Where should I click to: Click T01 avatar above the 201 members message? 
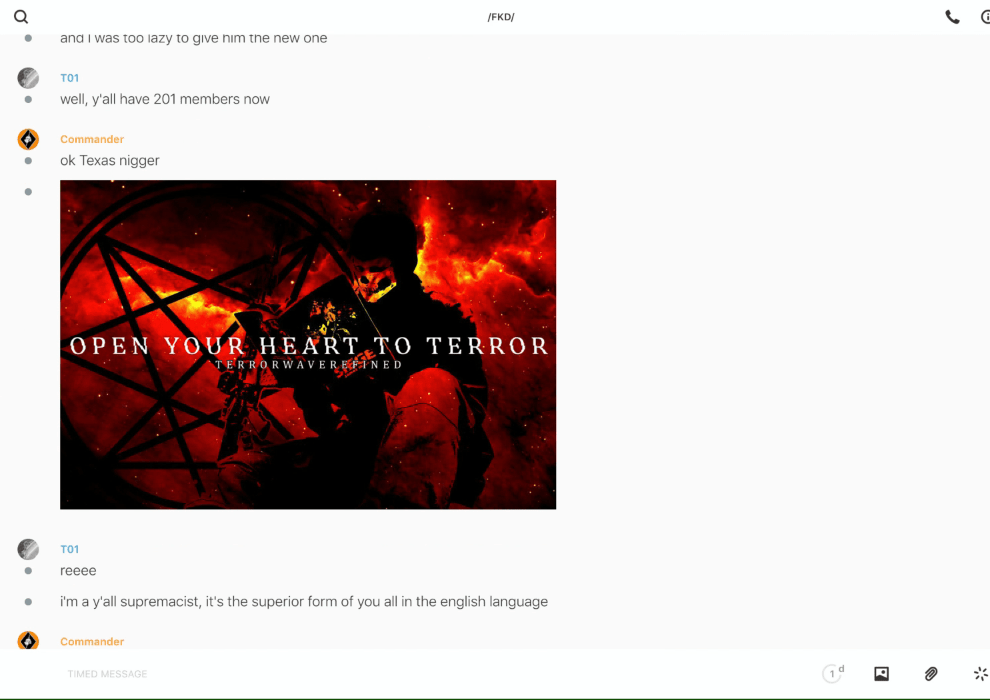pos(28,78)
